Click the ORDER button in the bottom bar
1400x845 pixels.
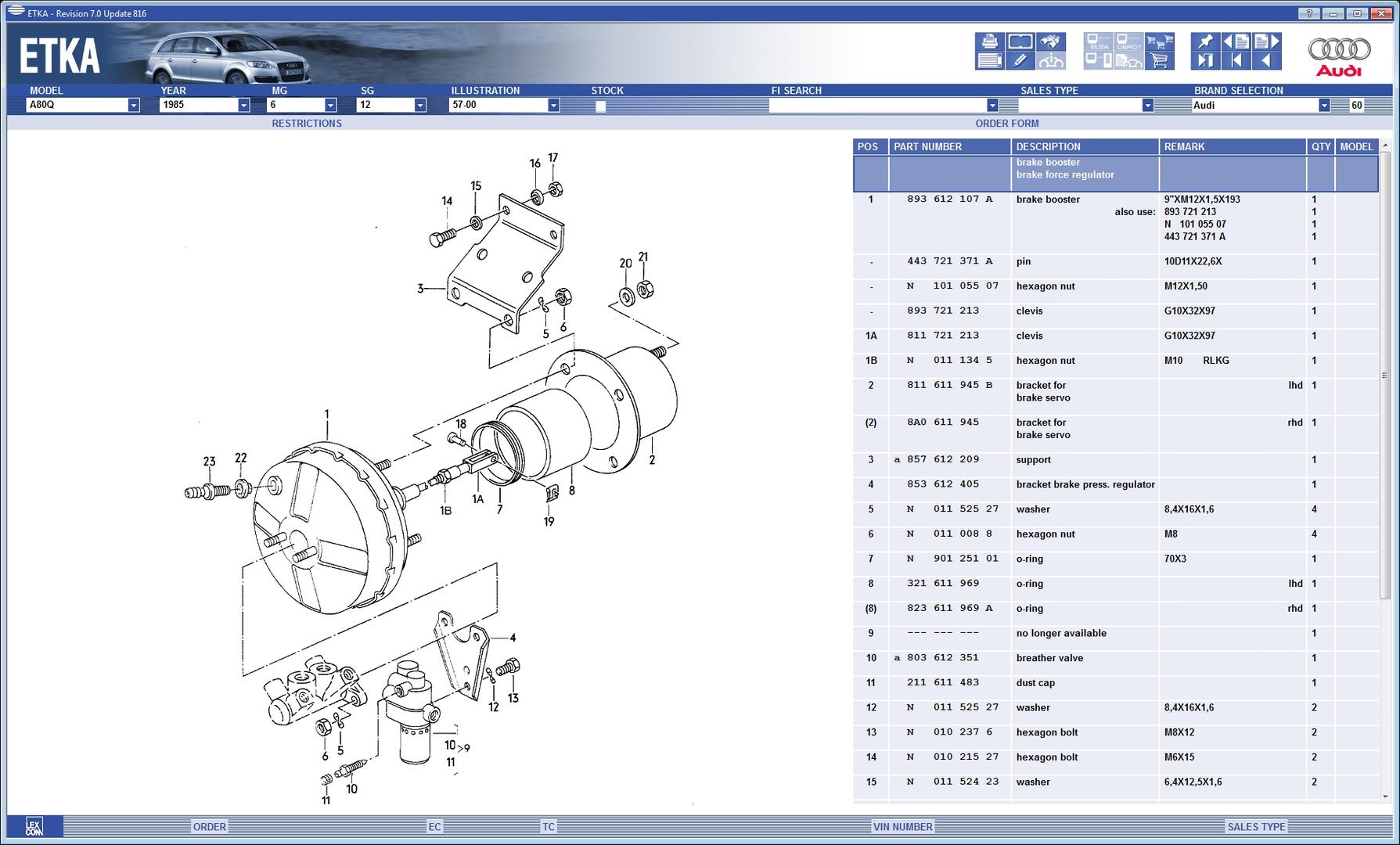tap(209, 826)
